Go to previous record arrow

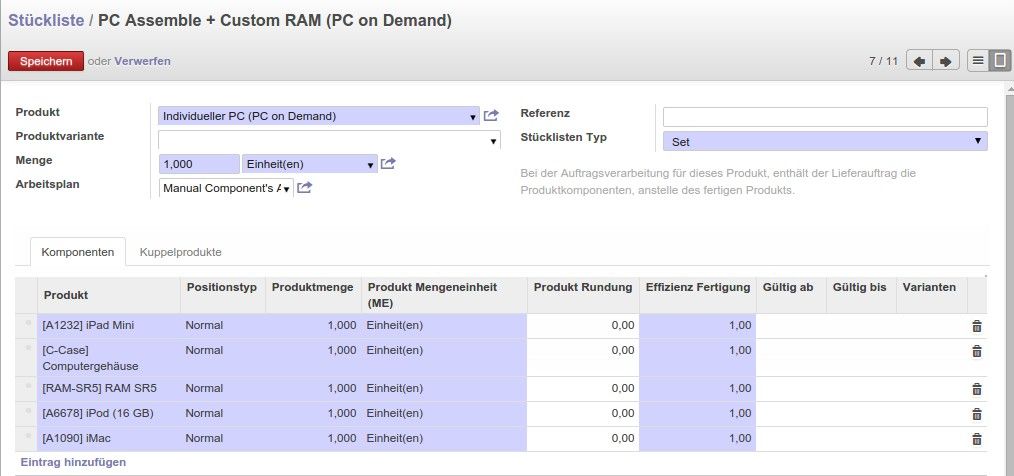920,61
